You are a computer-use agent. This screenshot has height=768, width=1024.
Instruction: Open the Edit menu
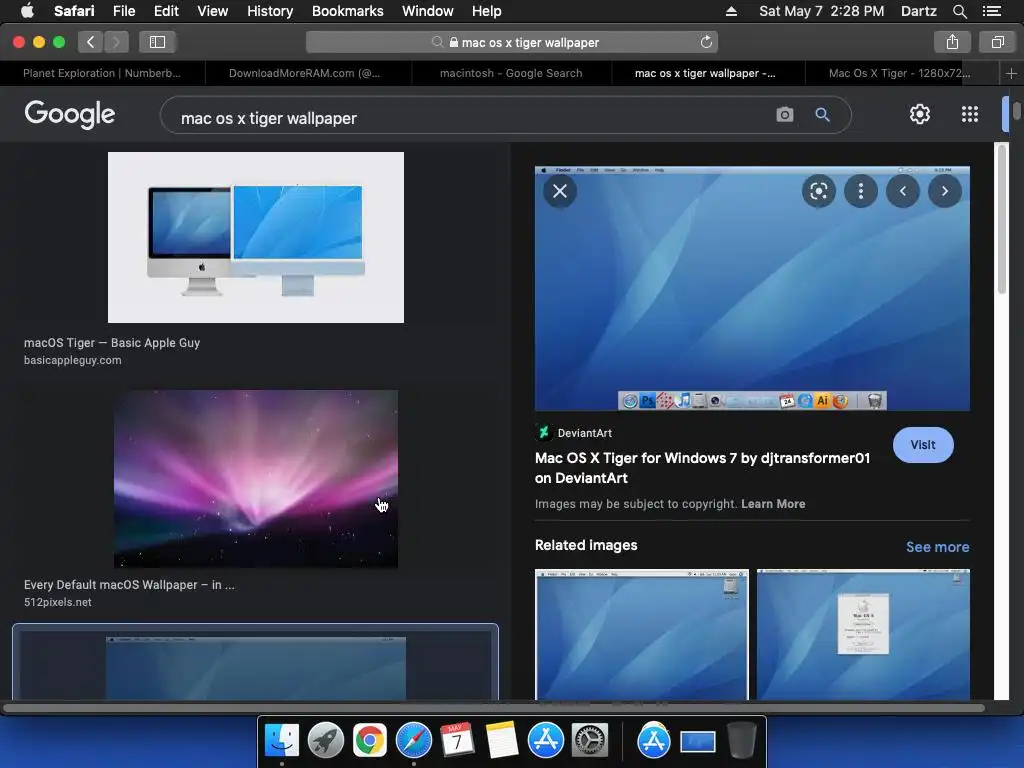pos(166,11)
